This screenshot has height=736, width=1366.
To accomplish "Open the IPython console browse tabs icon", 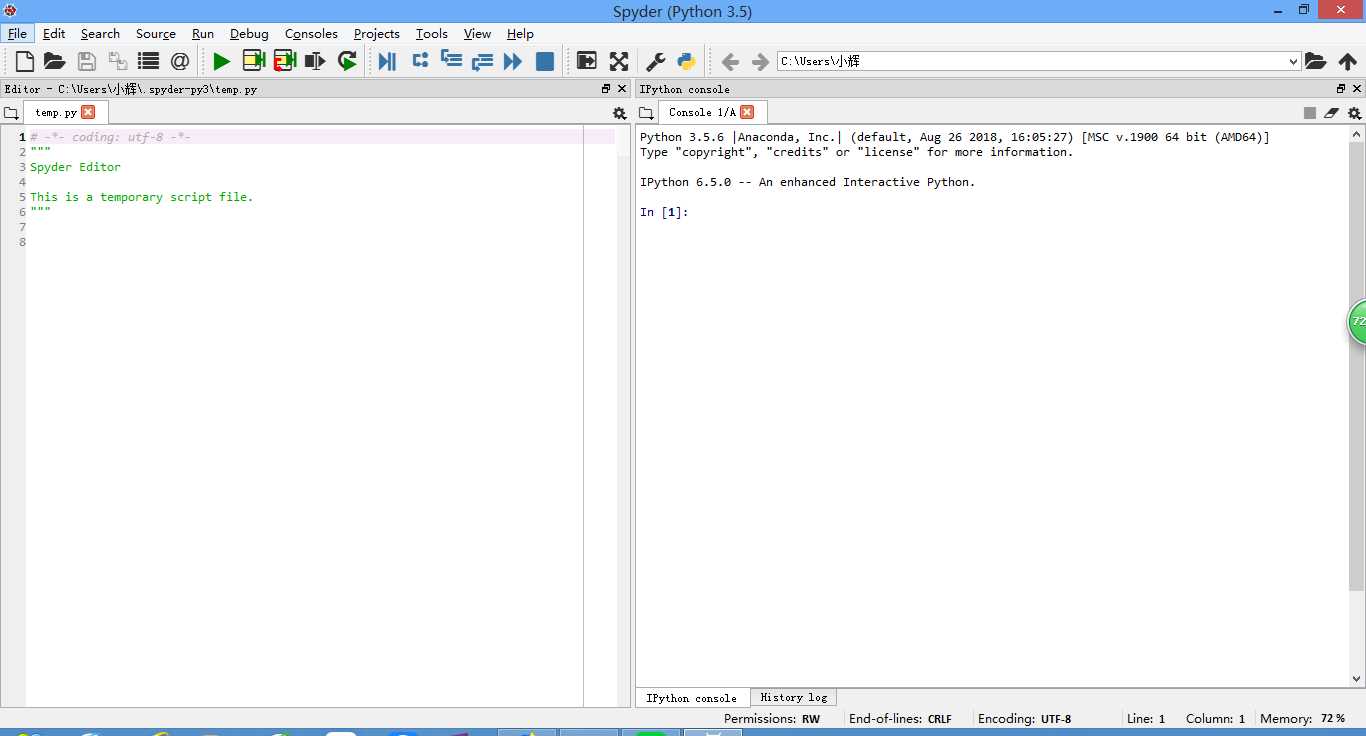I will coord(646,113).
